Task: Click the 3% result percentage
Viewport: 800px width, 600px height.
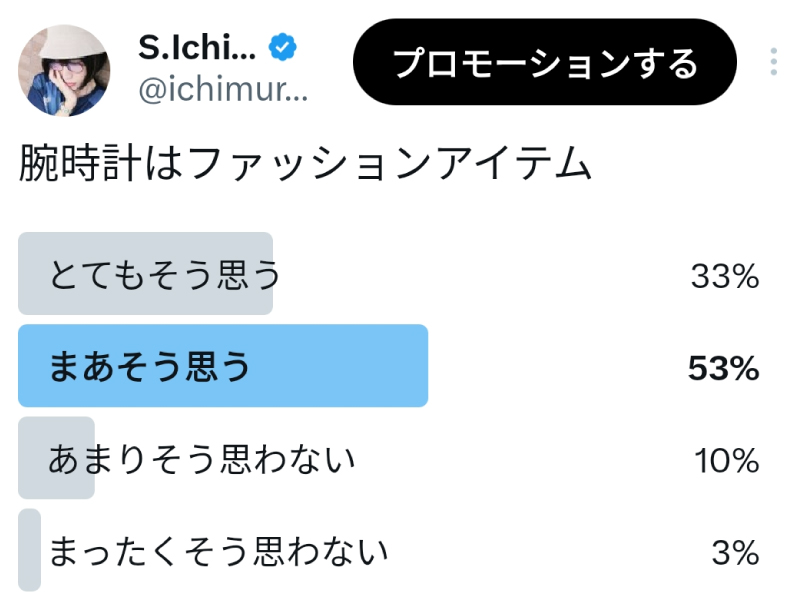Action: (737, 552)
